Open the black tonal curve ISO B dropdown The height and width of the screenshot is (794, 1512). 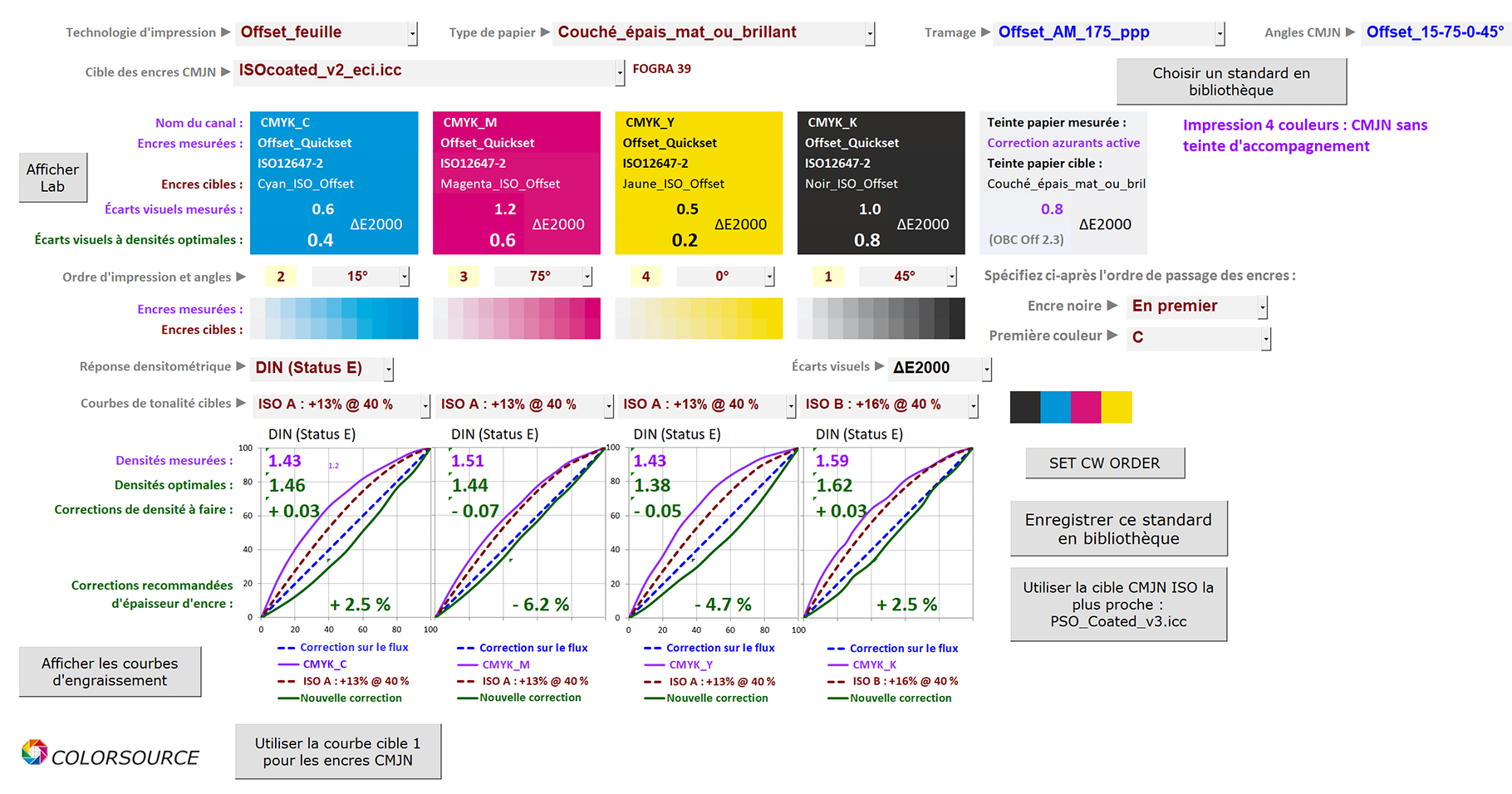pos(973,405)
